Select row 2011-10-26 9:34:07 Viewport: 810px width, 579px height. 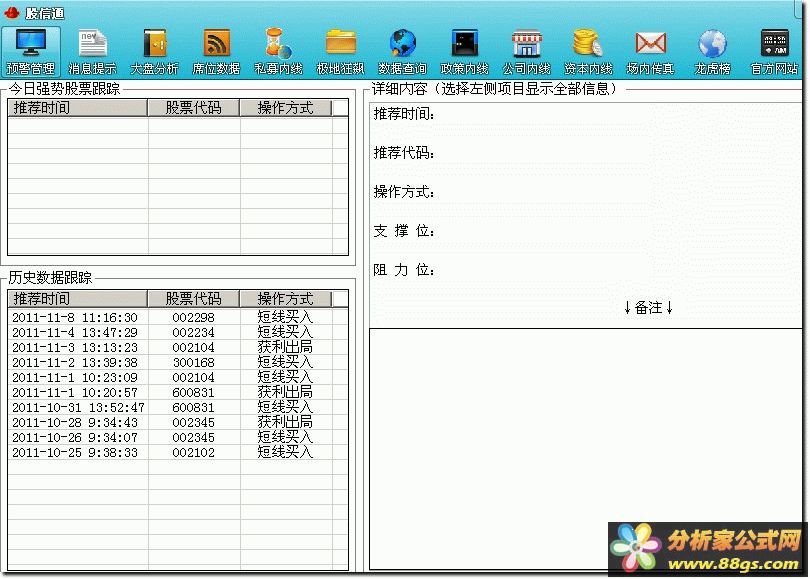click(178, 437)
